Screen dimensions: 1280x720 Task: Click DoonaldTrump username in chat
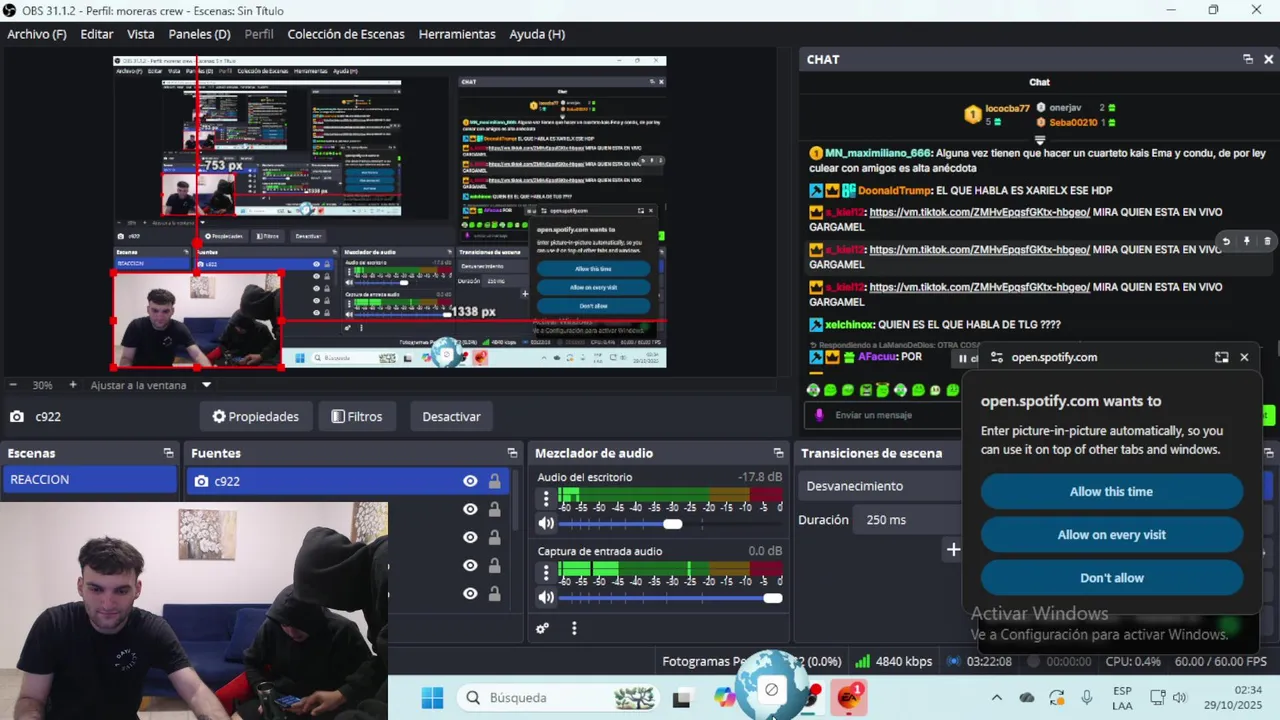coord(894,190)
